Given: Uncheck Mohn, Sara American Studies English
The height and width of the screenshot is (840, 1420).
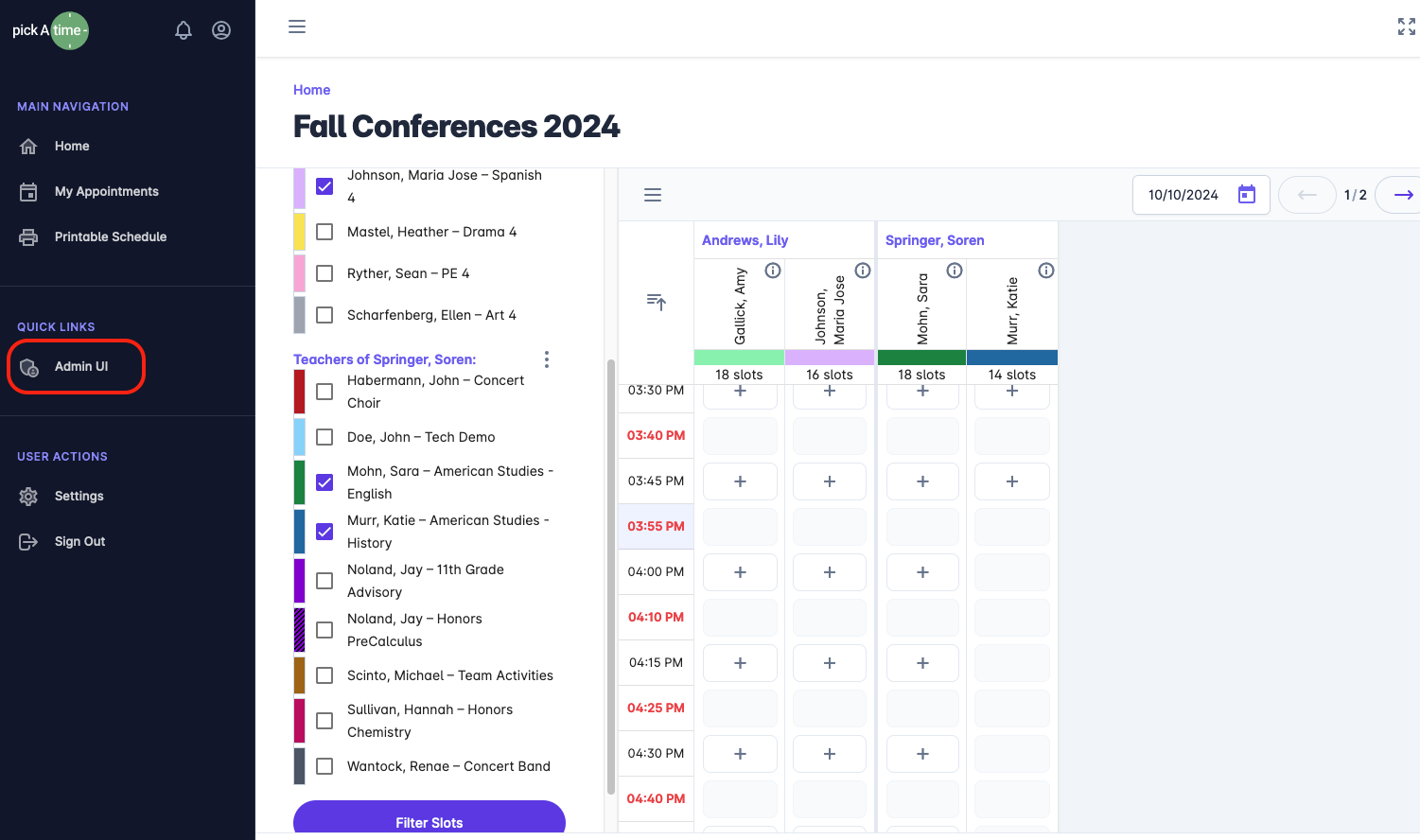Looking at the screenshot, I should [324, 482].
